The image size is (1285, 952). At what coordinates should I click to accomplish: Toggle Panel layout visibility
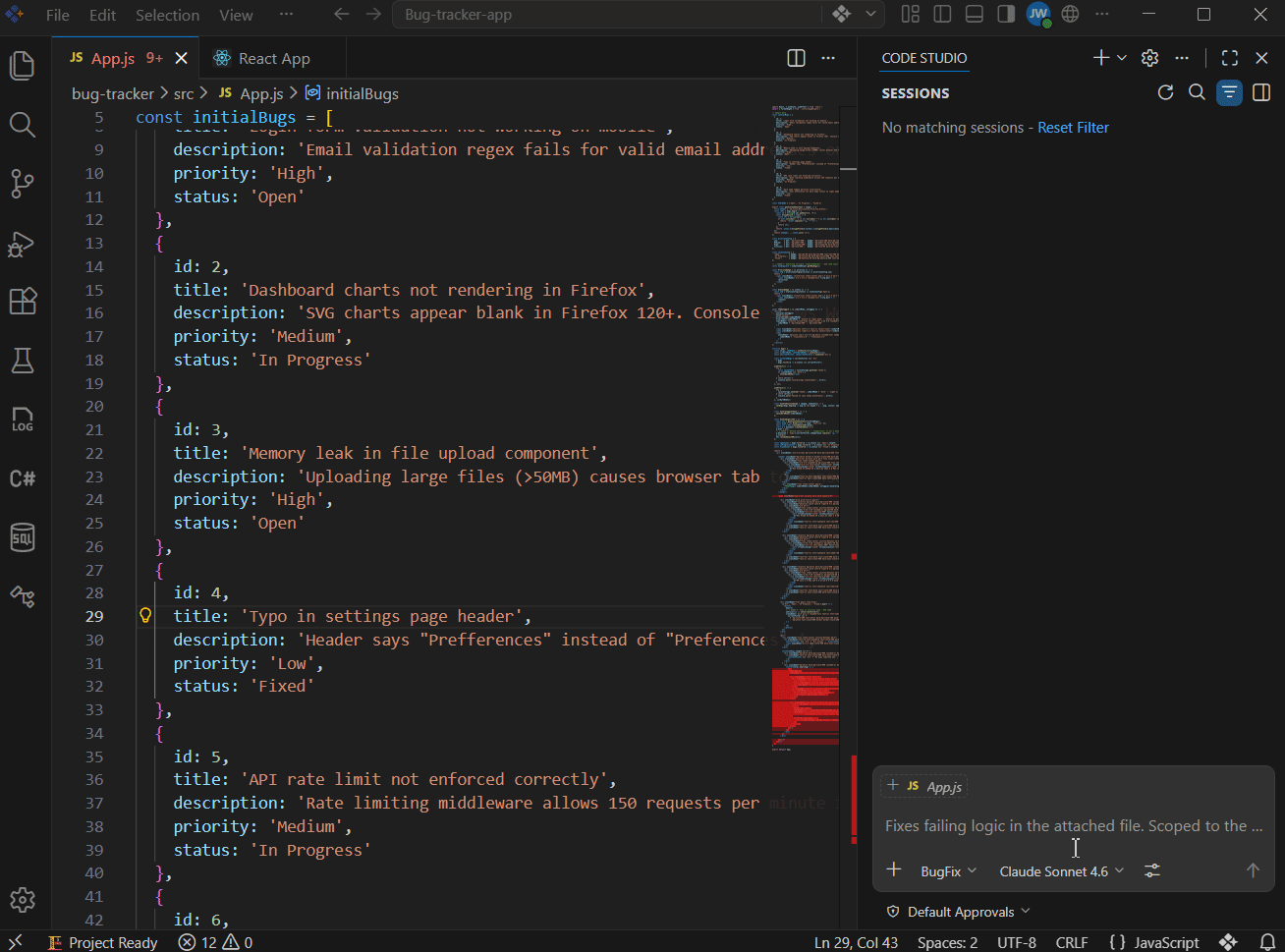[974, 14]
